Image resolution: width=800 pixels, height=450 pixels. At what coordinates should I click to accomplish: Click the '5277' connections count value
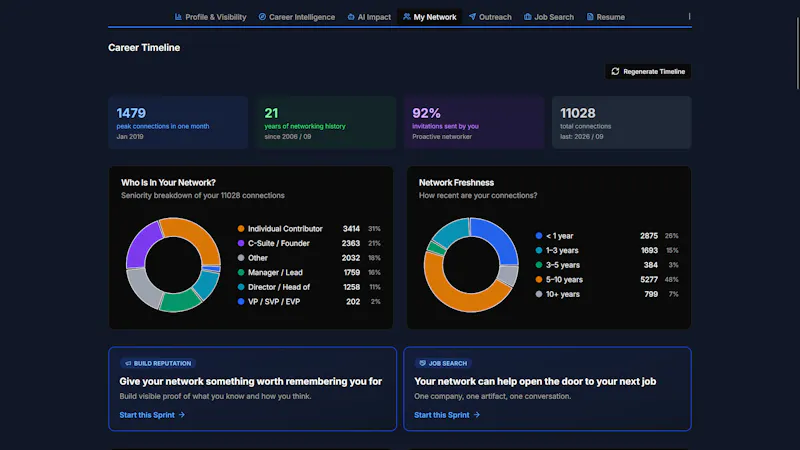(x=649, y=280)
